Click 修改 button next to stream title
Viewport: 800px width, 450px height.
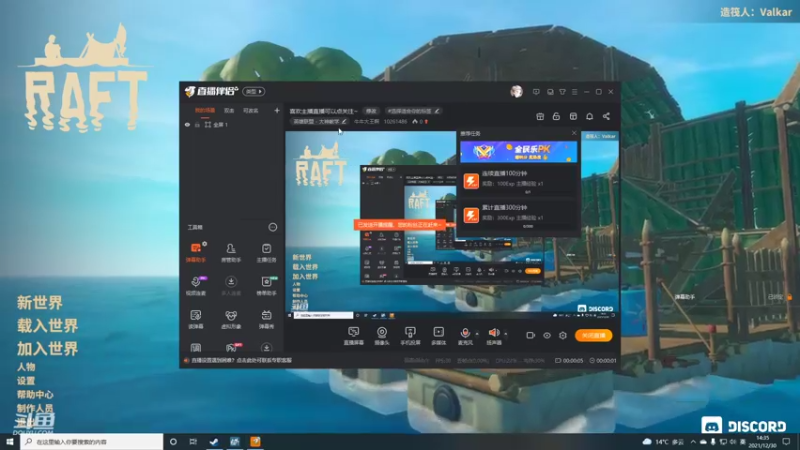[x=371, y=111]
